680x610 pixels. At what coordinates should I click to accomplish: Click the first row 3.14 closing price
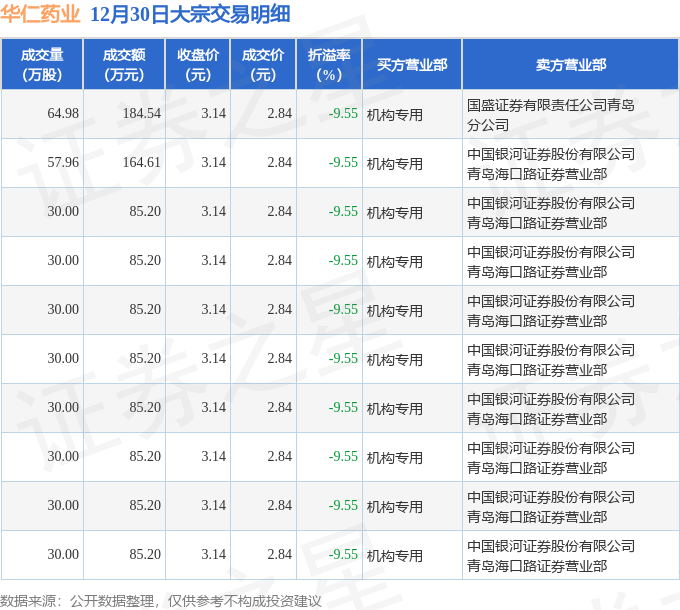coord(213,114)
